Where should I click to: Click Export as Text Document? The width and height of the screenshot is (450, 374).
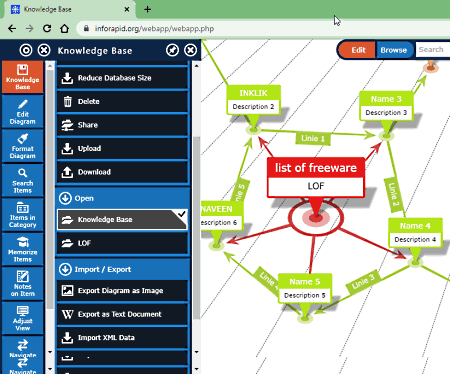point(122,314)
